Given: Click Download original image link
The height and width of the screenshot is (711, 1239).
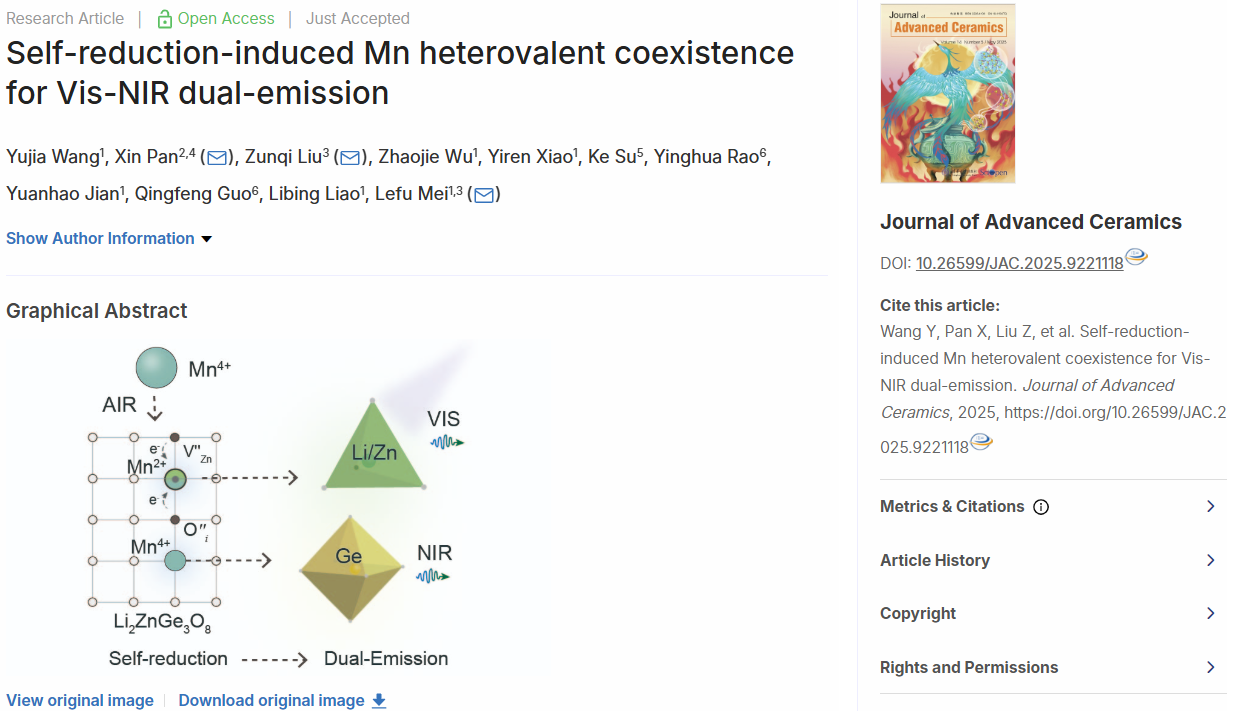Looking at the screenshot, I should (272, 701).
